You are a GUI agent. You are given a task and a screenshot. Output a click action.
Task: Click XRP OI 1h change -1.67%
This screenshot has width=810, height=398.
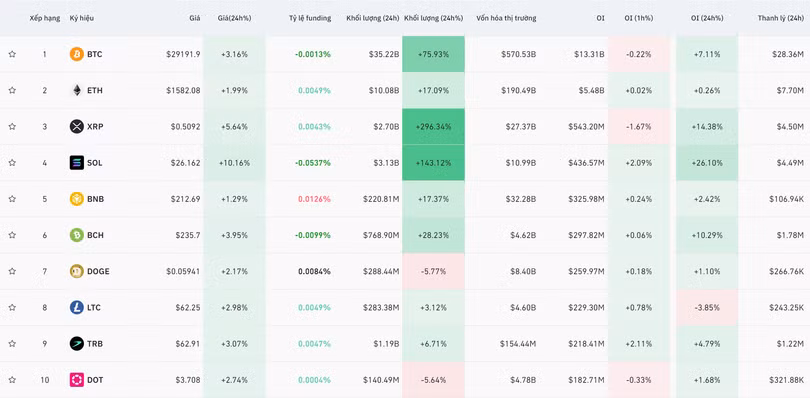pyautogui.click(x=638, y=127)
